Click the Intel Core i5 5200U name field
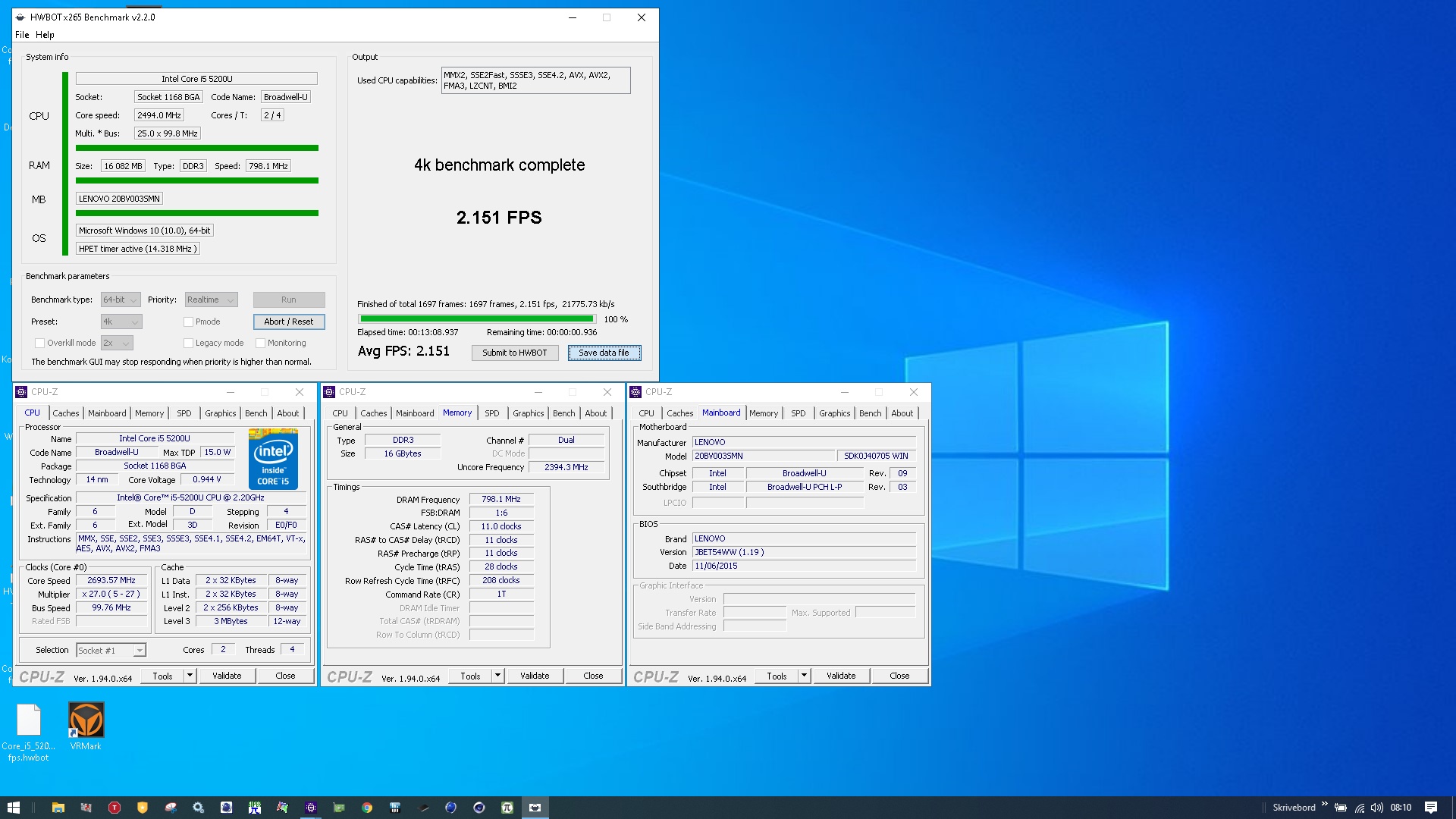 (x=196, y=79)
